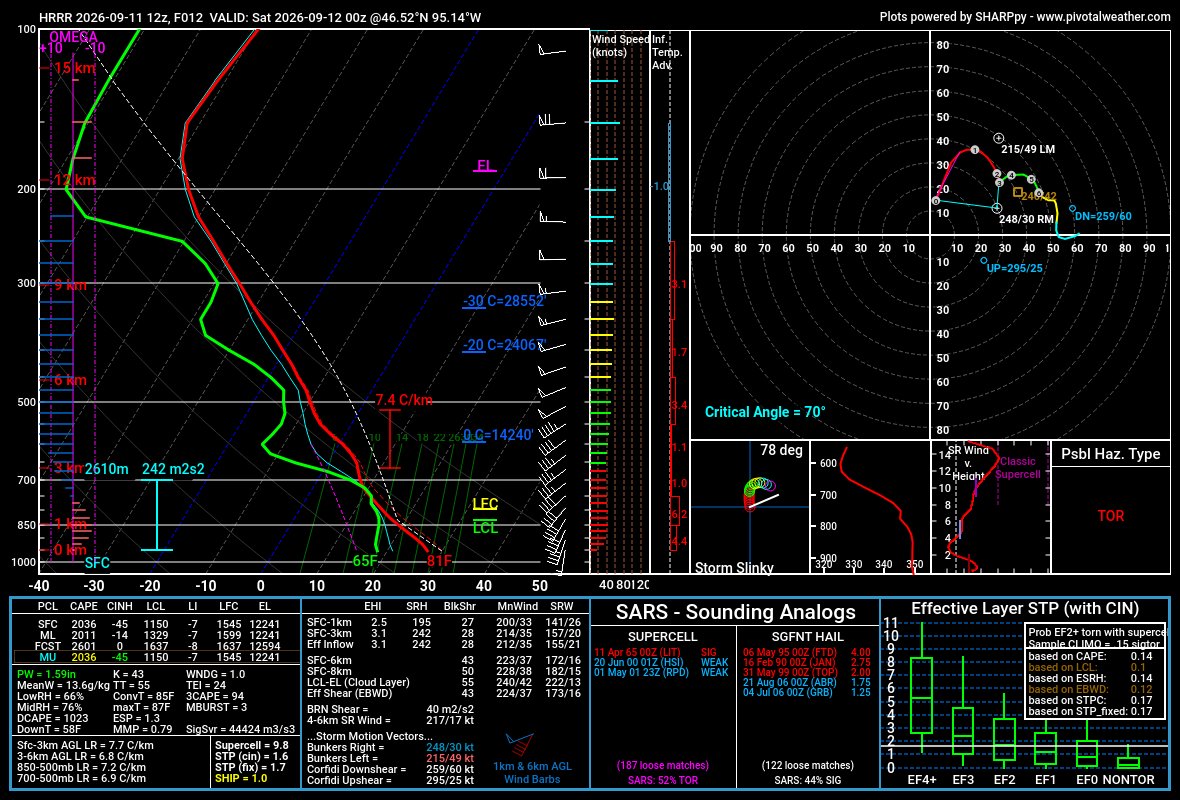
Task: Click the 'Corfidi Upshear =' row
Action: [391, 780]
